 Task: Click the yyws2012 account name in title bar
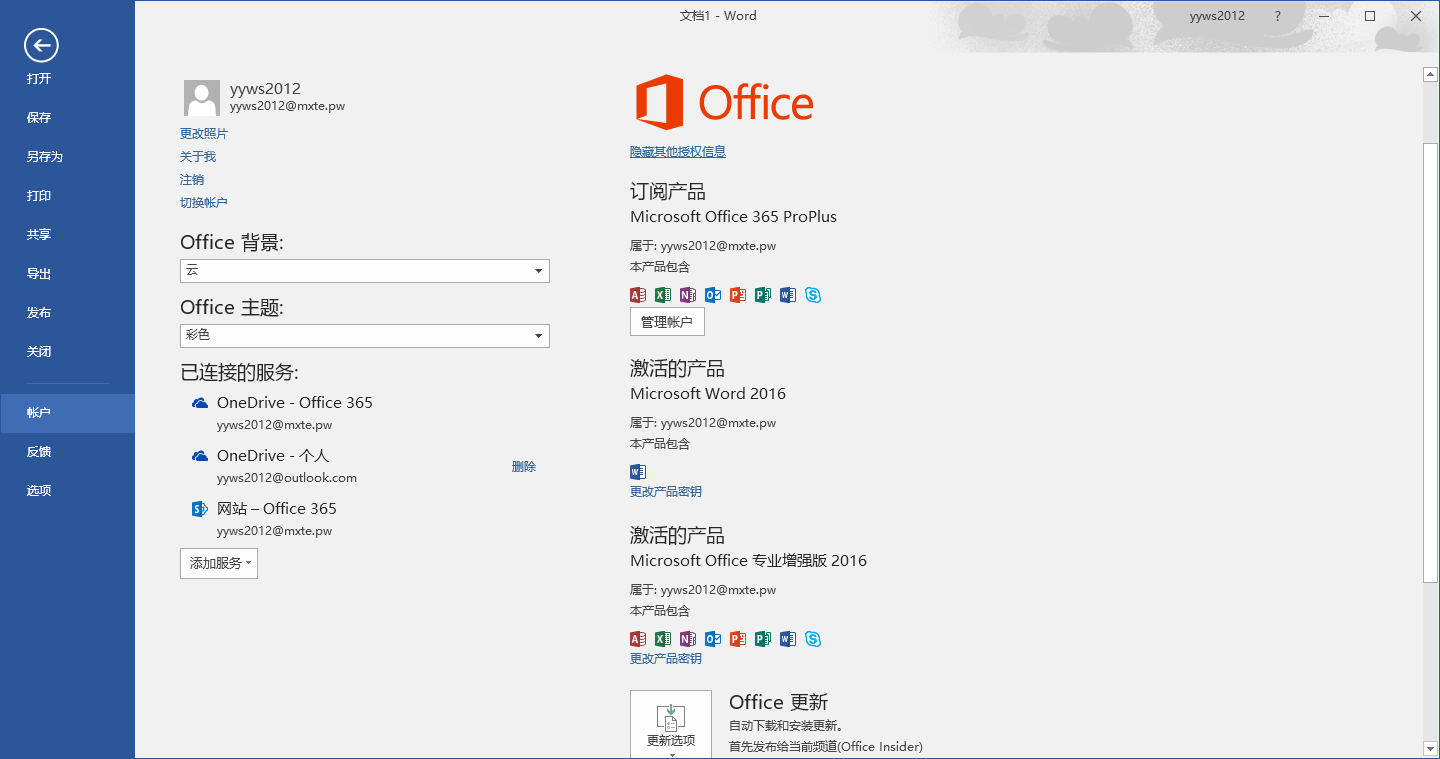tap(1217, 16)
